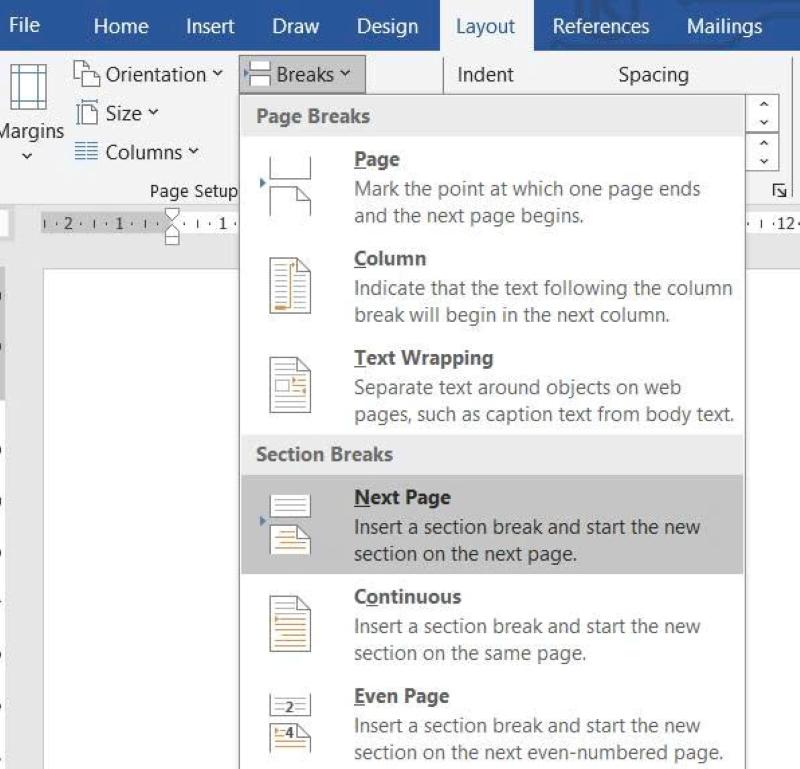This screenshot has height=769, width=800.
Task: Open the Breaks dropdown
Action: [x=302, y=75]
